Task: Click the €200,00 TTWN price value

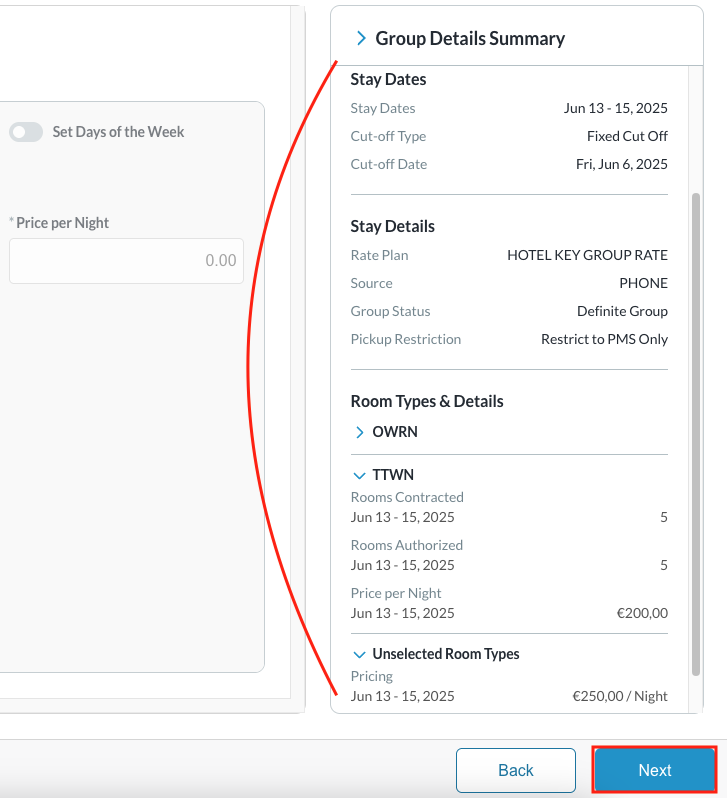Action: (642, 613)
